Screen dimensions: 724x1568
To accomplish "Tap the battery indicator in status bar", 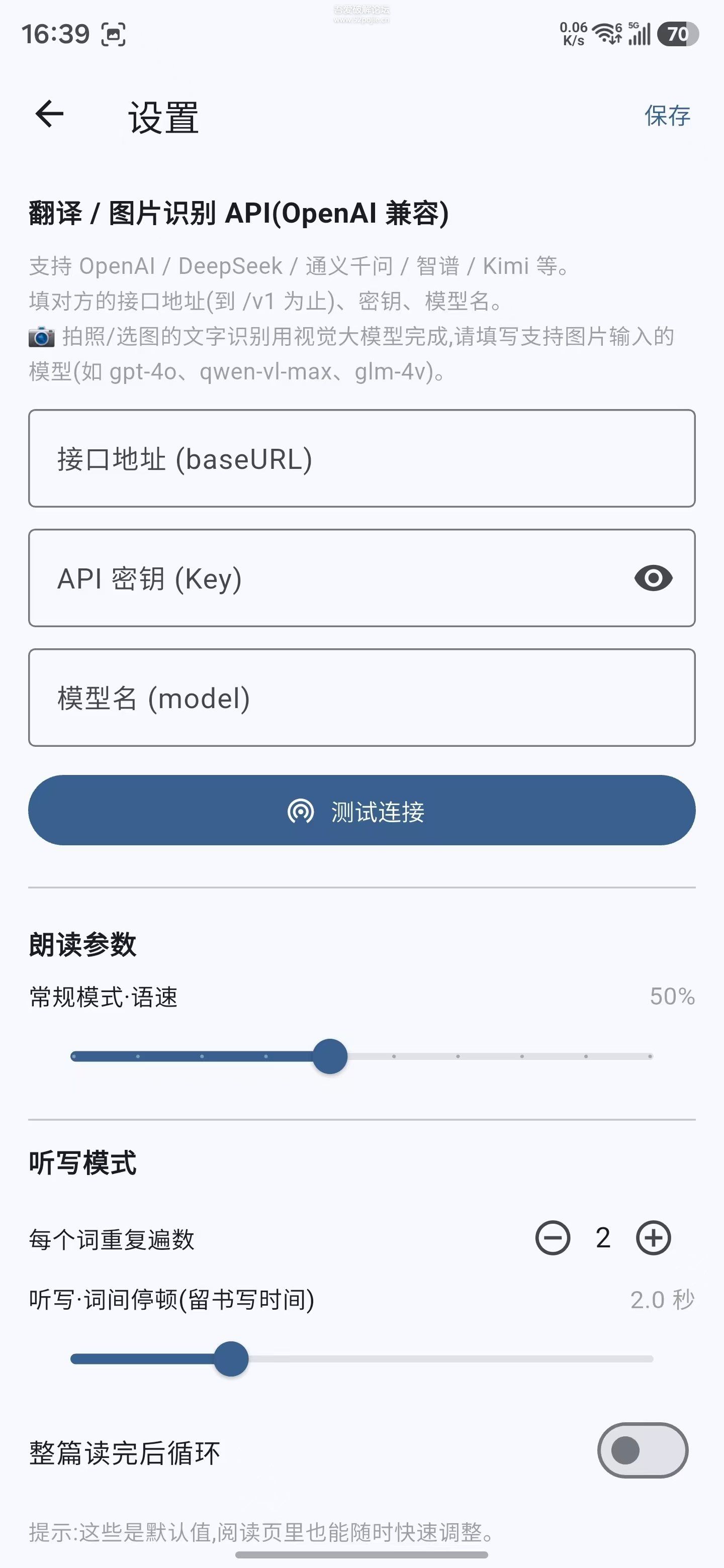I will click(677, 34).
